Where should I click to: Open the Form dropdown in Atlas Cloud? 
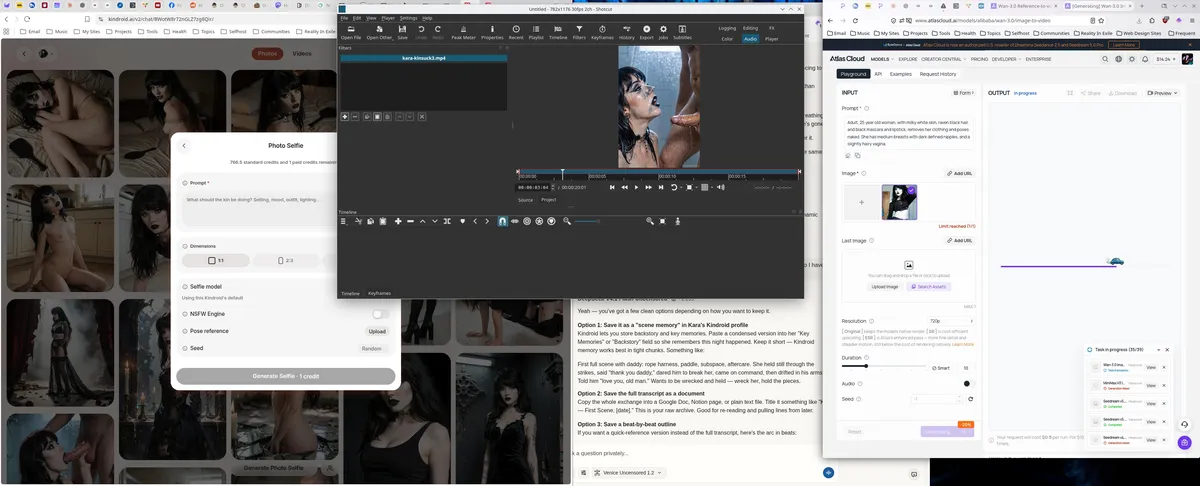click(x=964, y=93)
